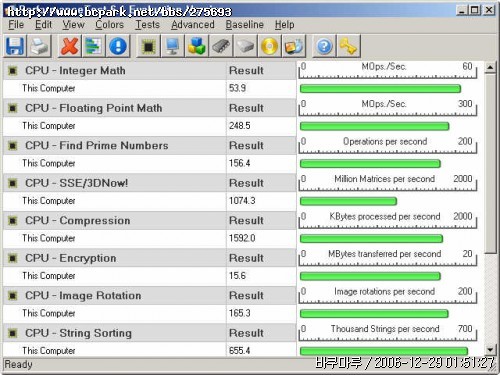The width and height of the screenshot is (500, 375).
Task: Click the vertical scrollbar thumb
Action: point(490,164)
